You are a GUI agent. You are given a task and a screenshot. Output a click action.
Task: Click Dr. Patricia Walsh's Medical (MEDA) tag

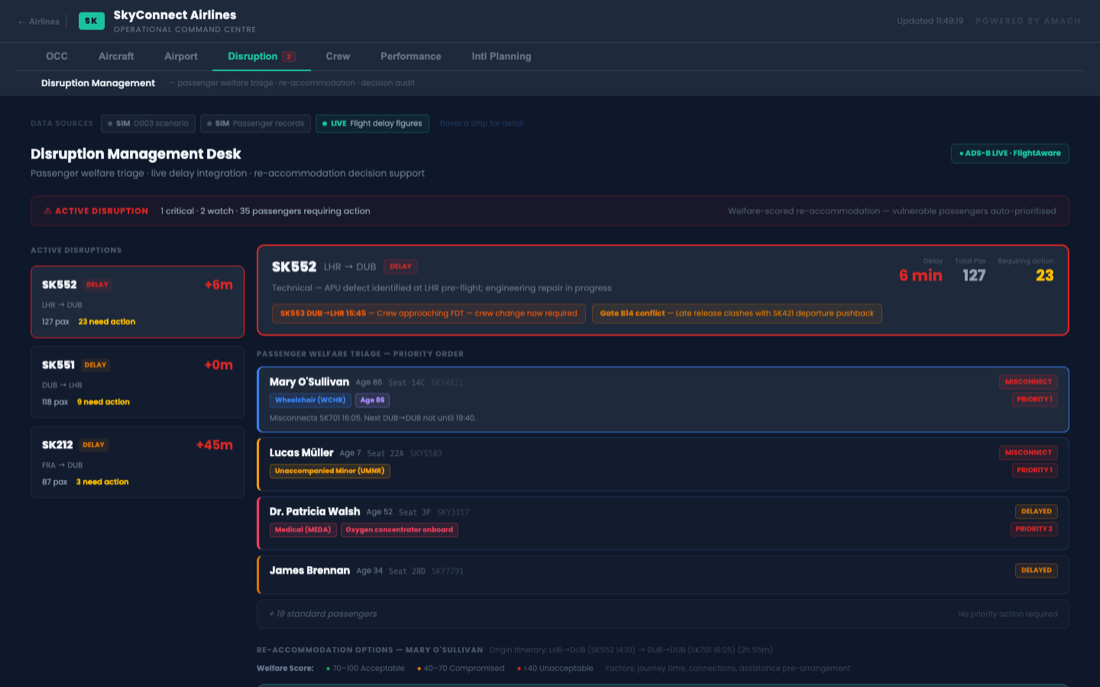(x=303, y=530)
